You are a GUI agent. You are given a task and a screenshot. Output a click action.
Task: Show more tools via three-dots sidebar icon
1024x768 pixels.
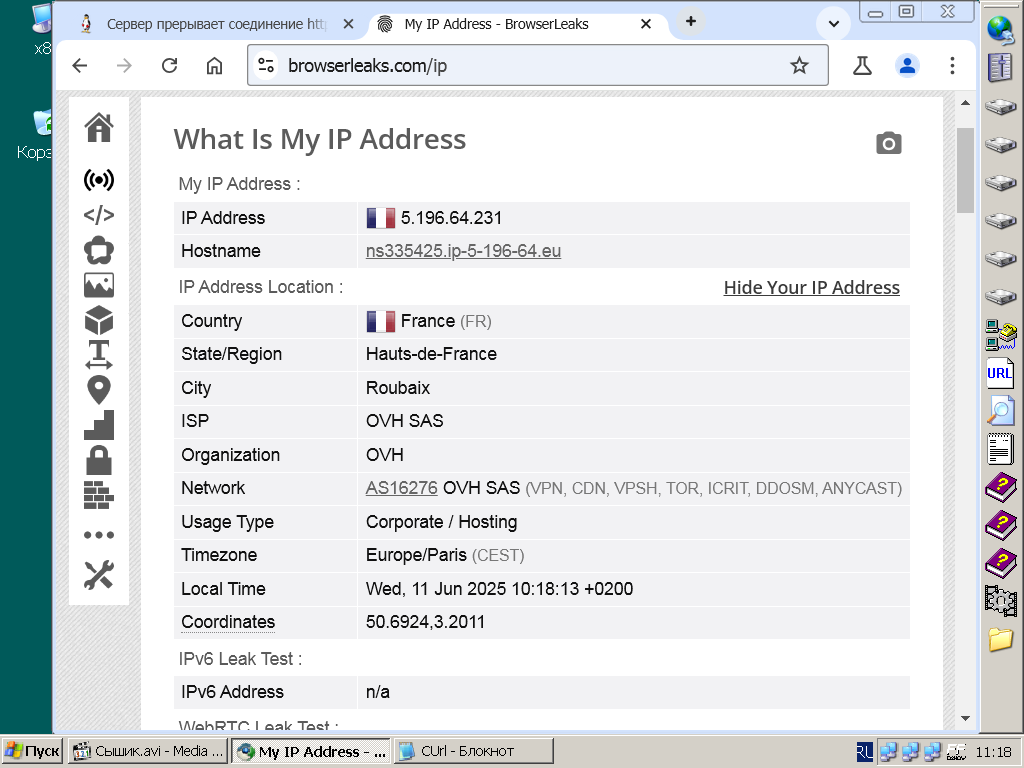tap(99, 535)
